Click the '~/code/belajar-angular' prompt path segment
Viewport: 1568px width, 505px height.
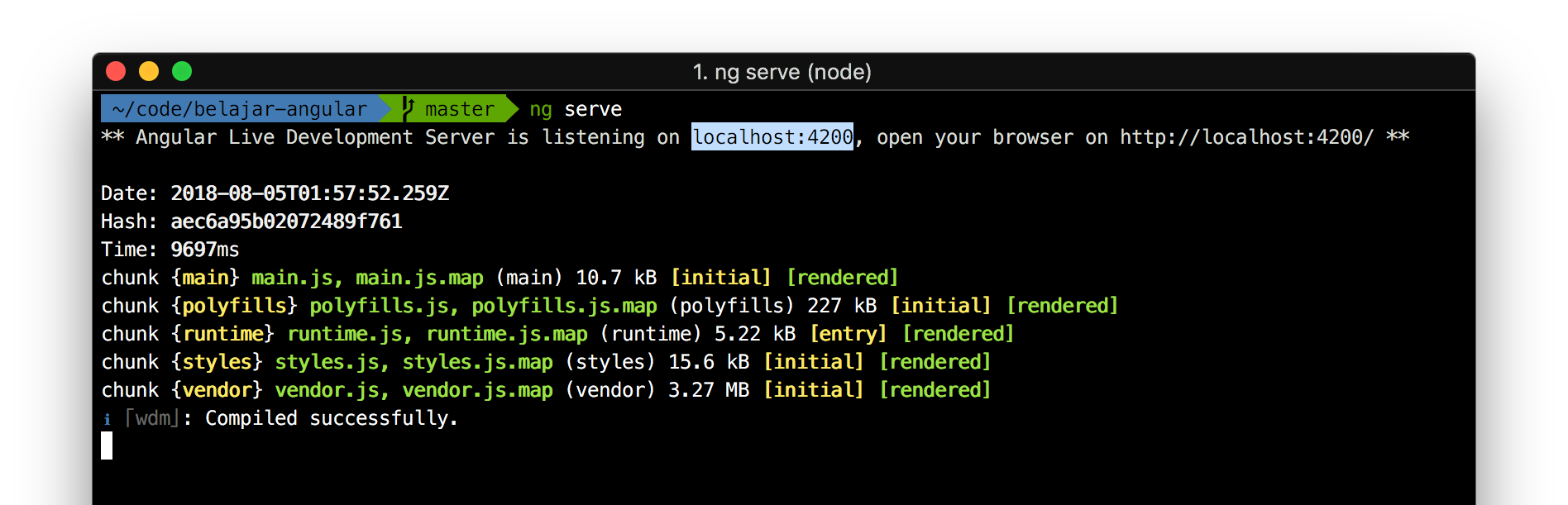[x=240, y=109]
